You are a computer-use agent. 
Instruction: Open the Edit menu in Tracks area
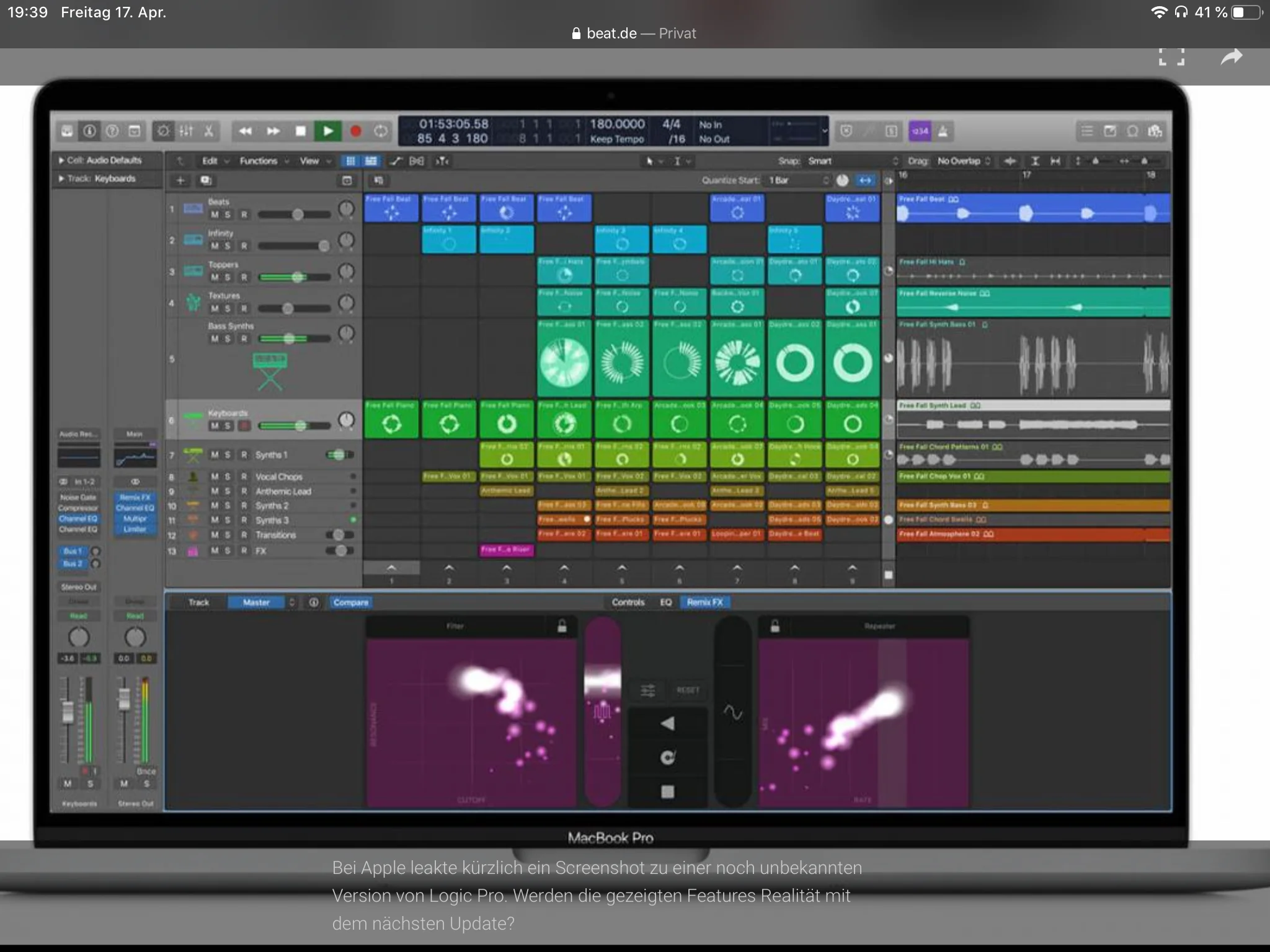click(215, 161)
